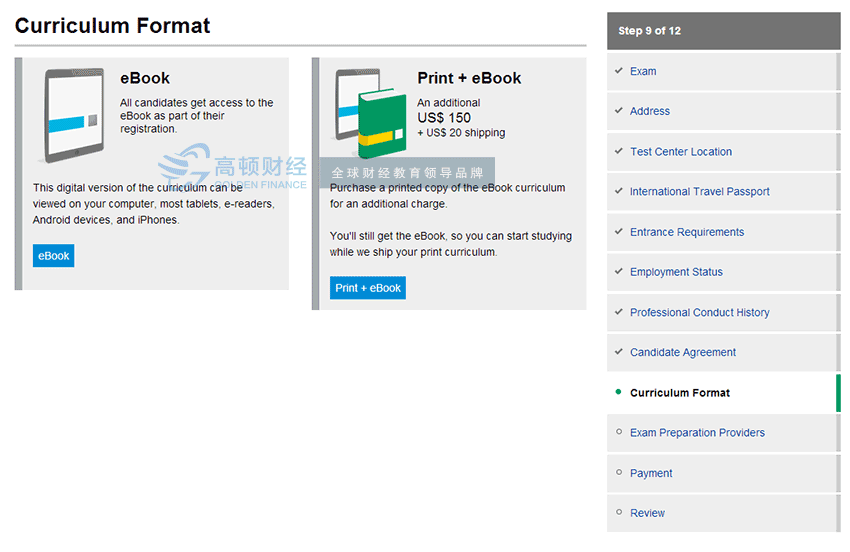Screen dimensions: 850x552
Task: Go to the Payment step
Action: coord(651,473)
